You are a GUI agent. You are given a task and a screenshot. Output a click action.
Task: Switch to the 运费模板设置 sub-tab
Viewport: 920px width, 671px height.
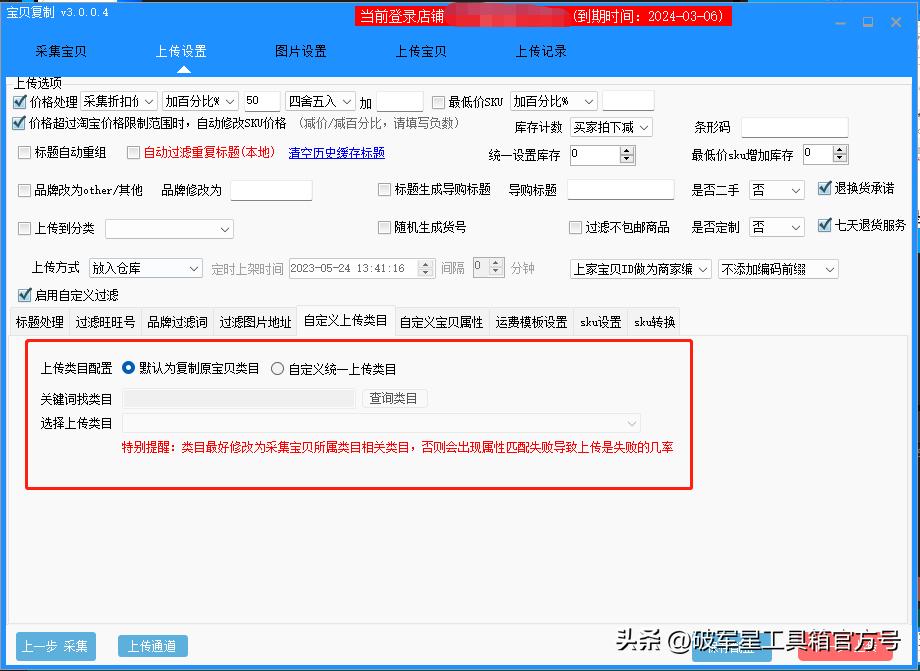coord(530,322)
